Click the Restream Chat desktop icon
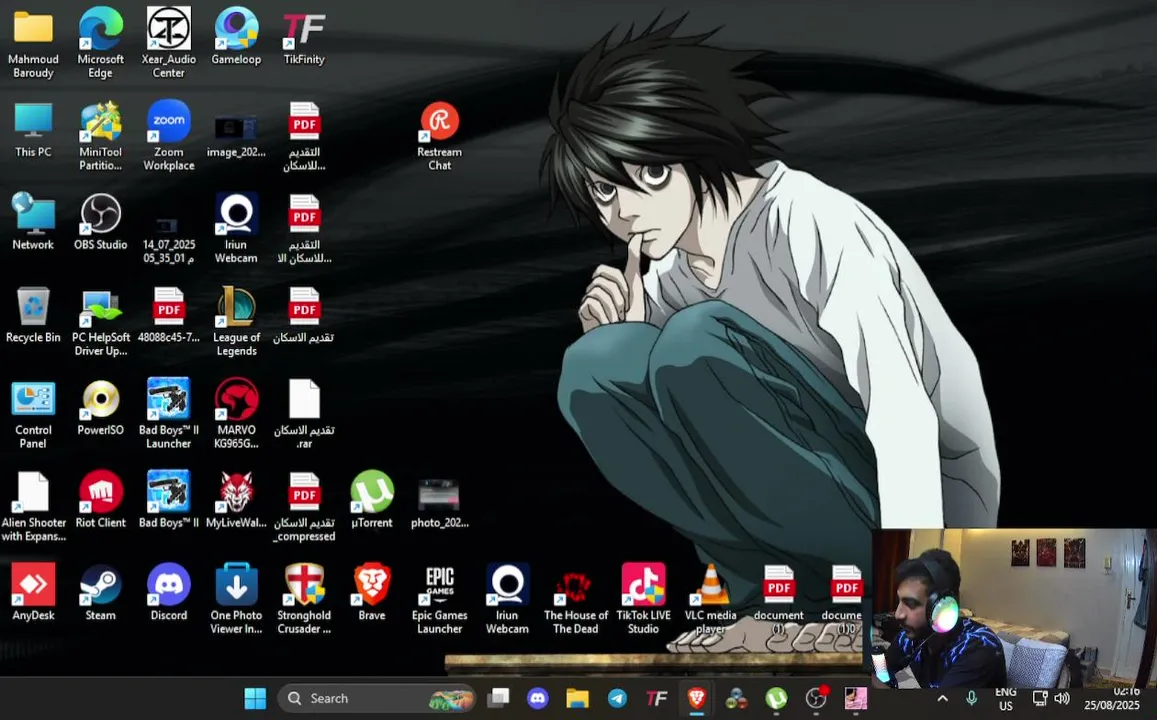The height and width of the screenshot is (720, 1157). 439,136
